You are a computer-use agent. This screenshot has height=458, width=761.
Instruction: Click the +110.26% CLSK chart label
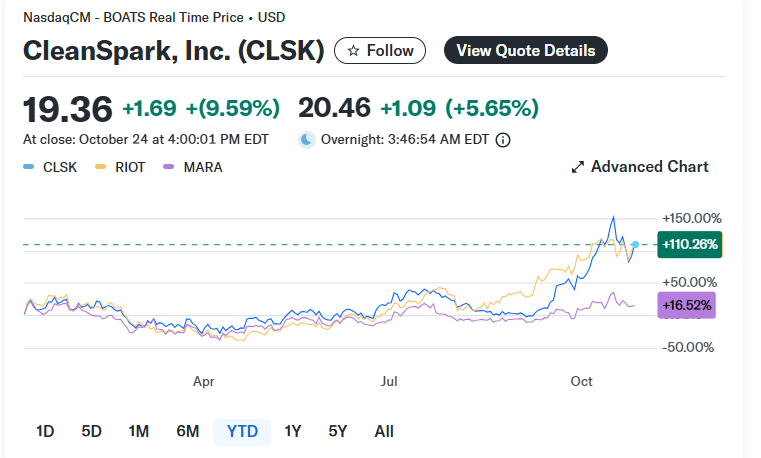tap(689, 244)
